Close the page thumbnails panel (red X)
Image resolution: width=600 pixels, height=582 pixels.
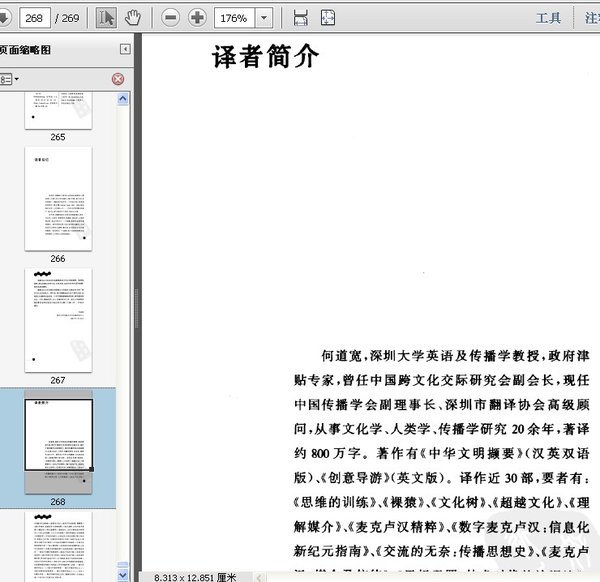118,79
